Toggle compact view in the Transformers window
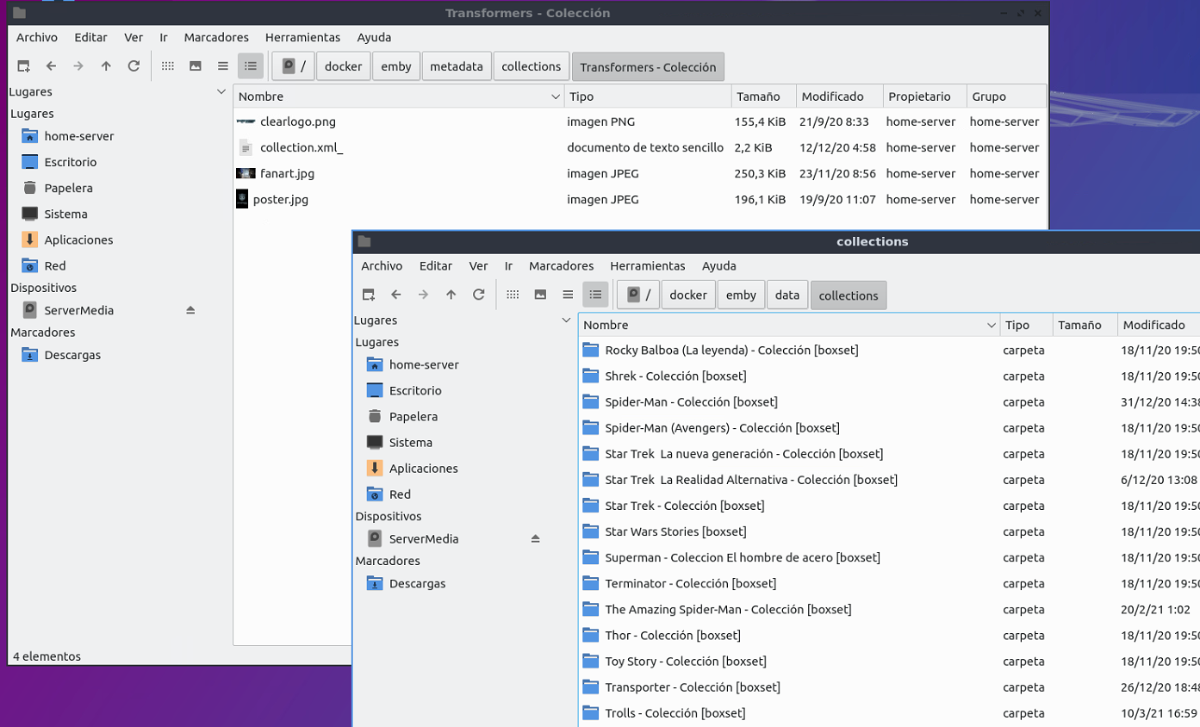The width and height of the screenshot is (1200, 727). coord(223,66)
